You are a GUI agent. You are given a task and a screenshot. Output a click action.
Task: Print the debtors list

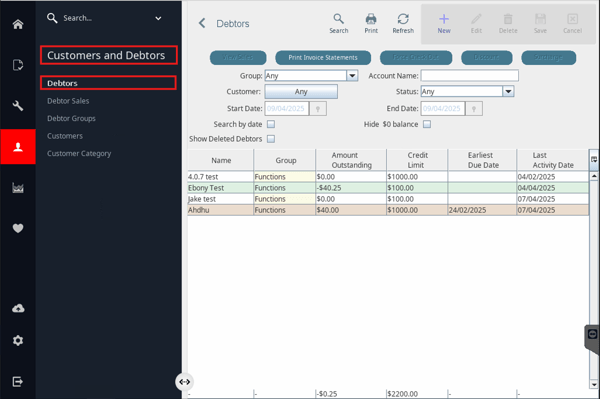point(371,24)
